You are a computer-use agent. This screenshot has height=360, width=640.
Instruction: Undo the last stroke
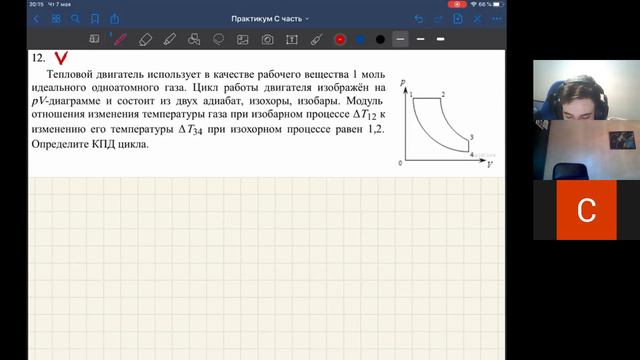point(418,19)
